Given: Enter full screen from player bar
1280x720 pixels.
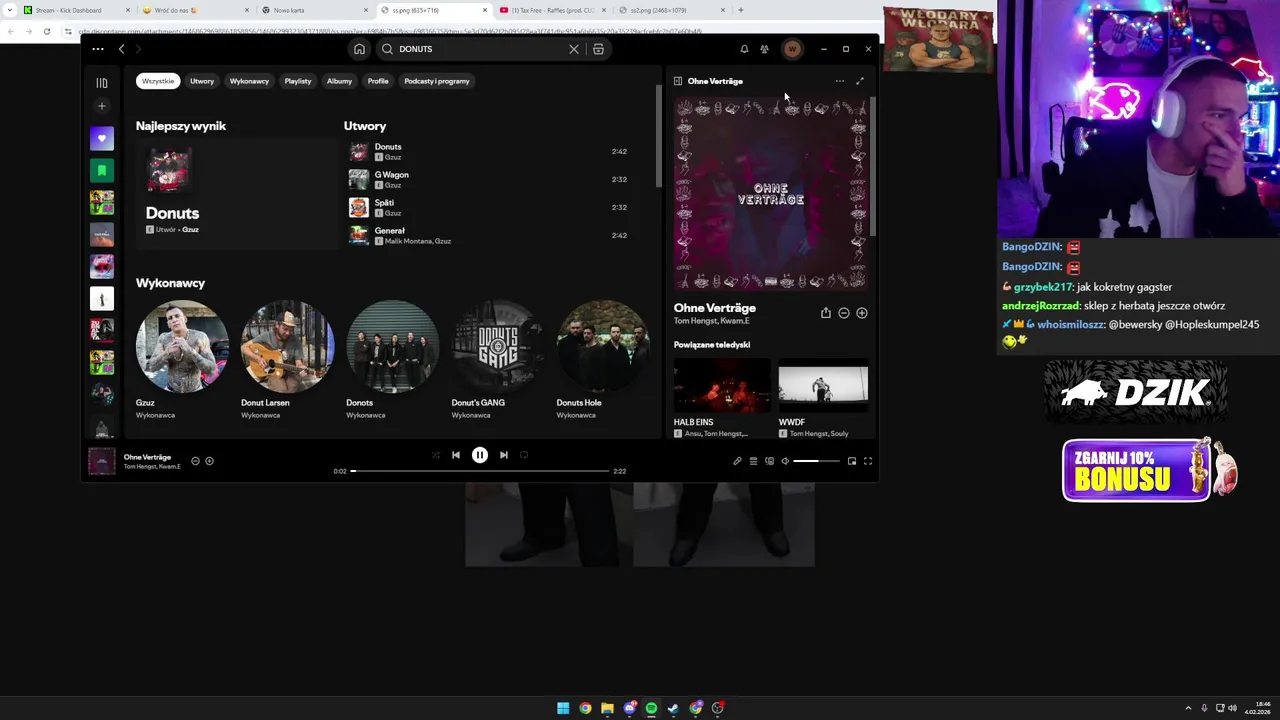Looking at the screenshot, I should (868, 461).
